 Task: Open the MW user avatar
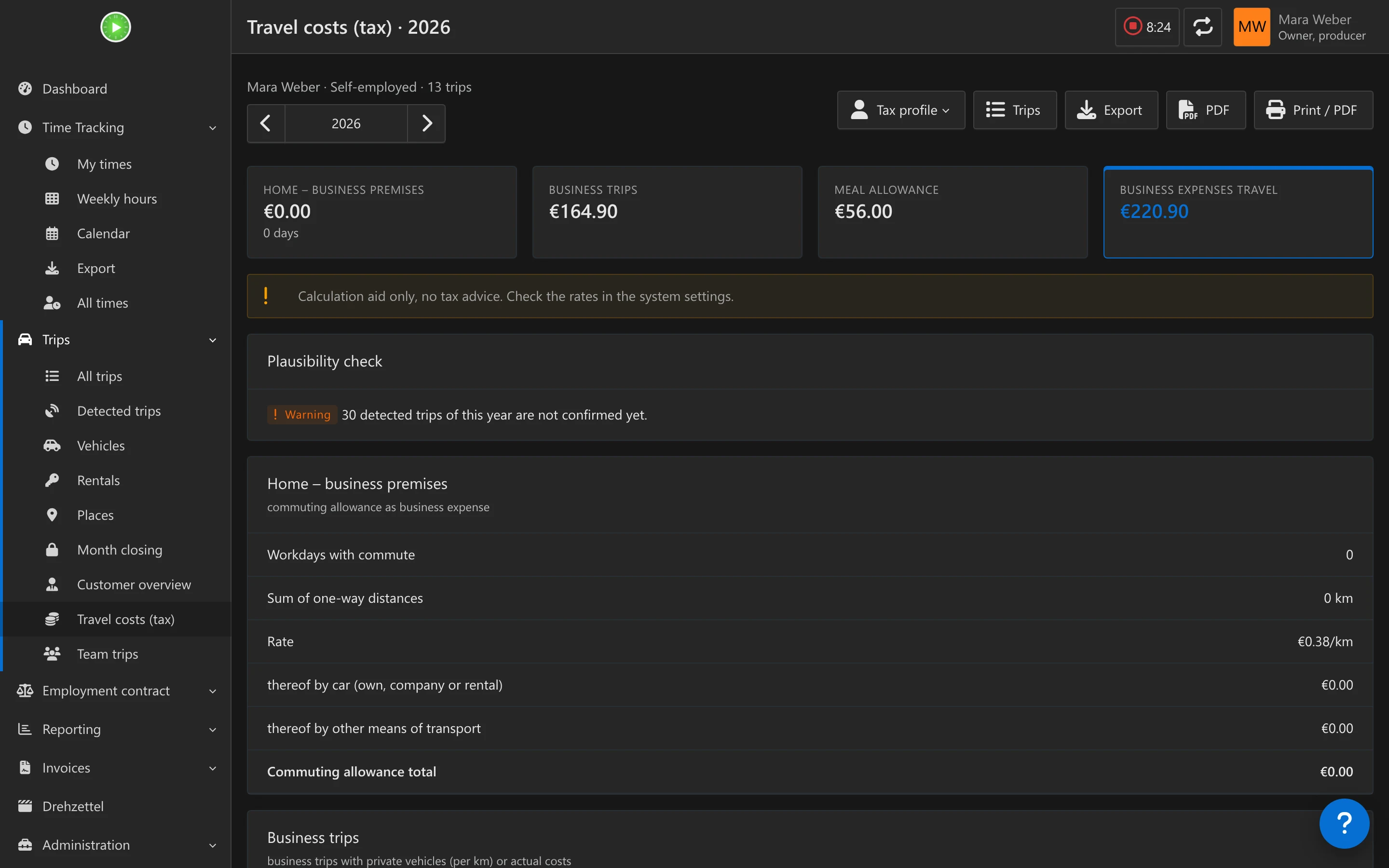[1251, 27]
